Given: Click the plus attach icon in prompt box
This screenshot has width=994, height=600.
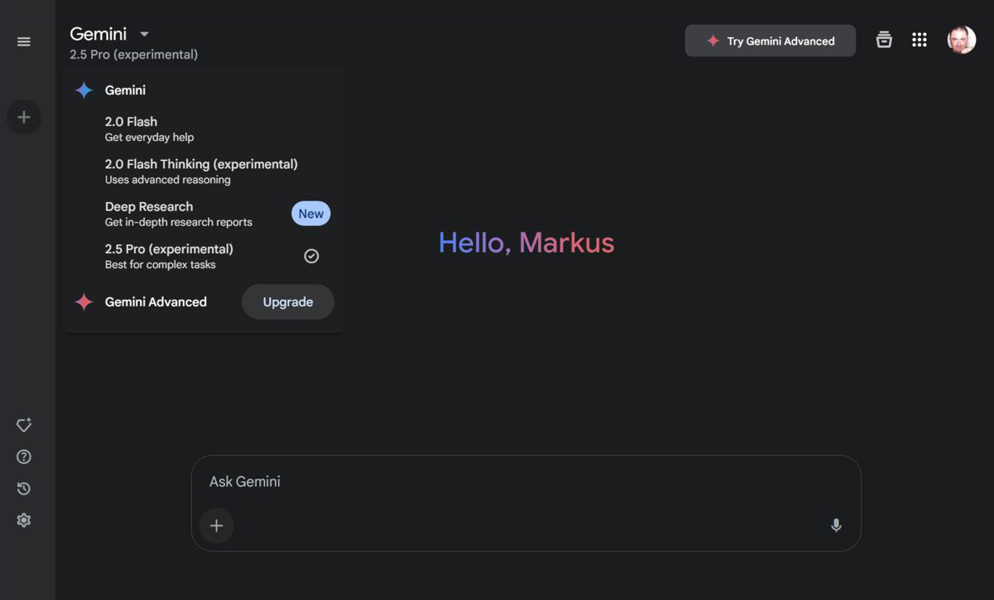Looking at the screenshot, I should [217, 526].
